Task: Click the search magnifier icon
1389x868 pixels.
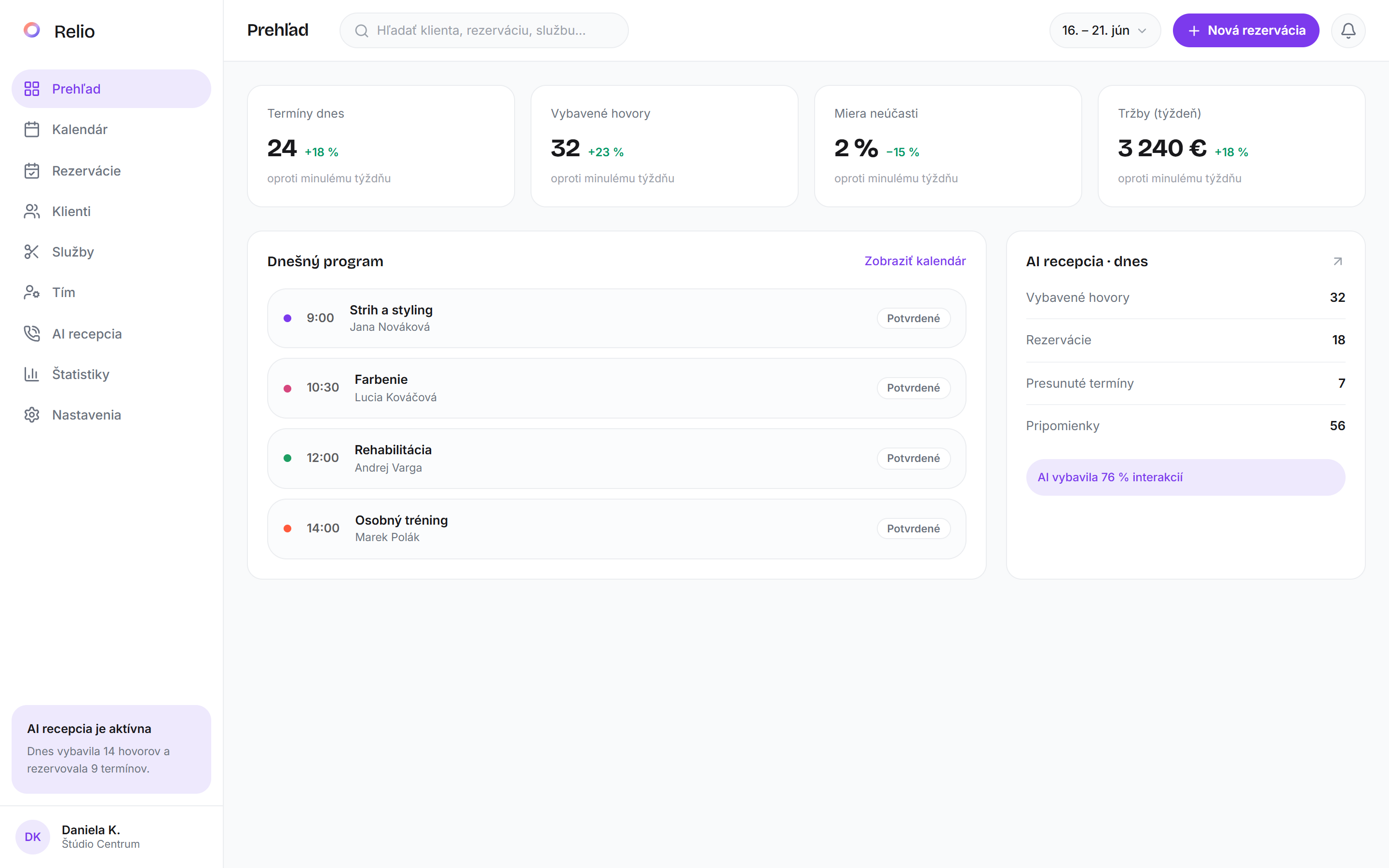Action: (362, 30)
